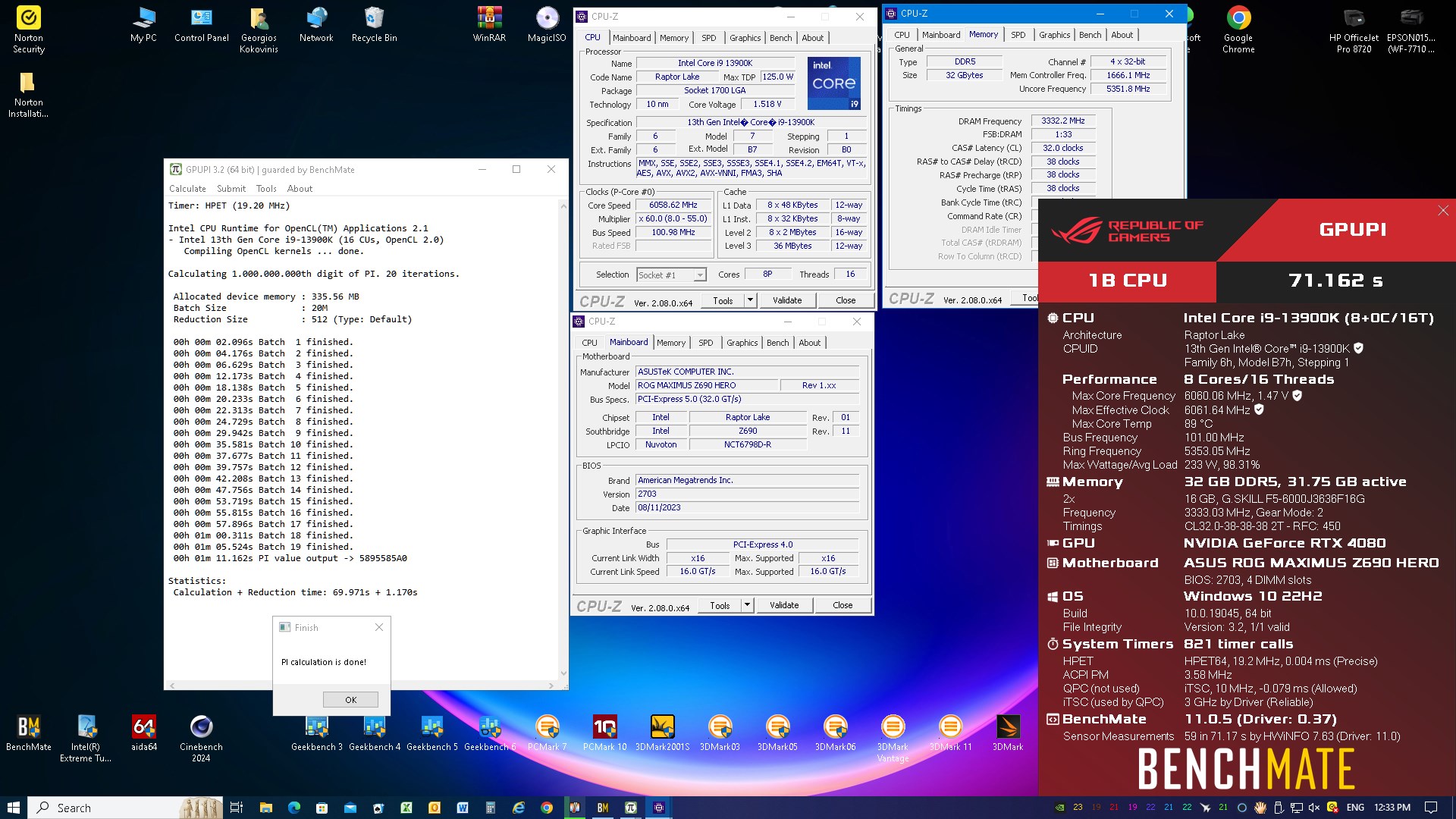Click OK in the Finish dialog

coord(350,700)
